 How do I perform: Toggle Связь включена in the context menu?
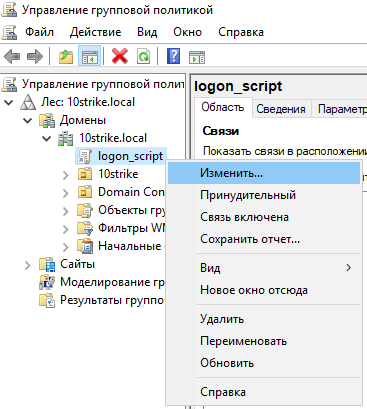(264, 217)
